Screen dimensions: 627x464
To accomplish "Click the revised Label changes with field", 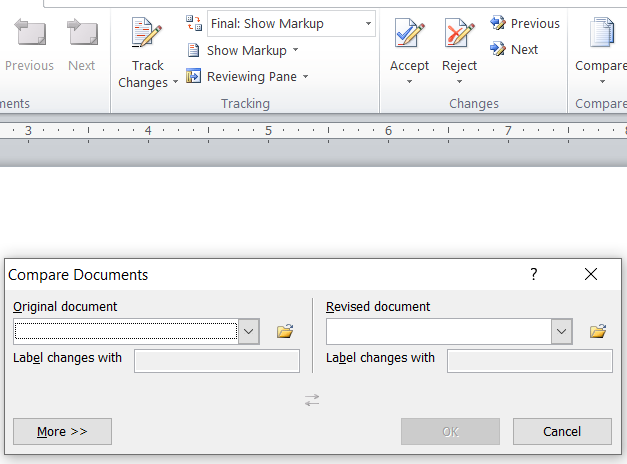I will coord(529,360).
